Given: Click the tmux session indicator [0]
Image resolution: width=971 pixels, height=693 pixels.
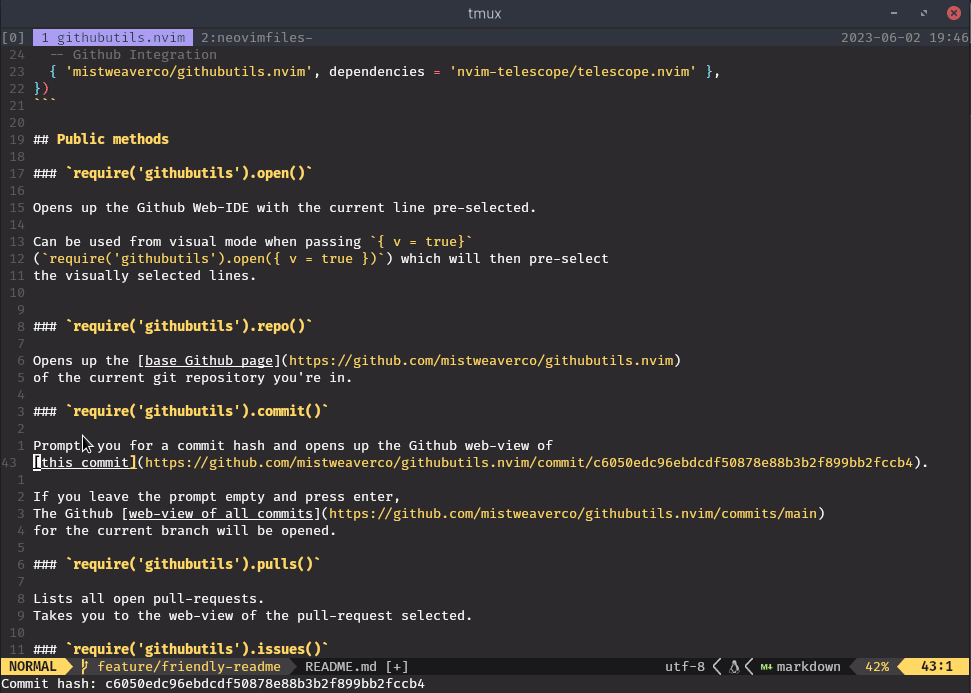Looking at the screenshot, I should point(13,38).
